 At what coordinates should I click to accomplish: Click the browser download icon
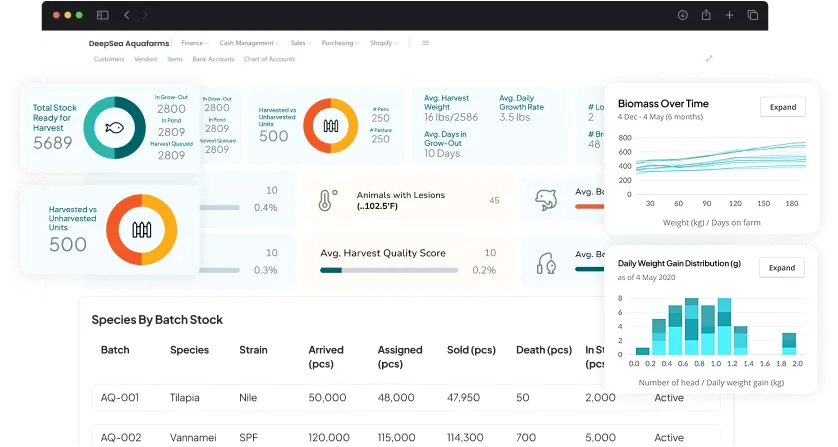tap(683, 15)
